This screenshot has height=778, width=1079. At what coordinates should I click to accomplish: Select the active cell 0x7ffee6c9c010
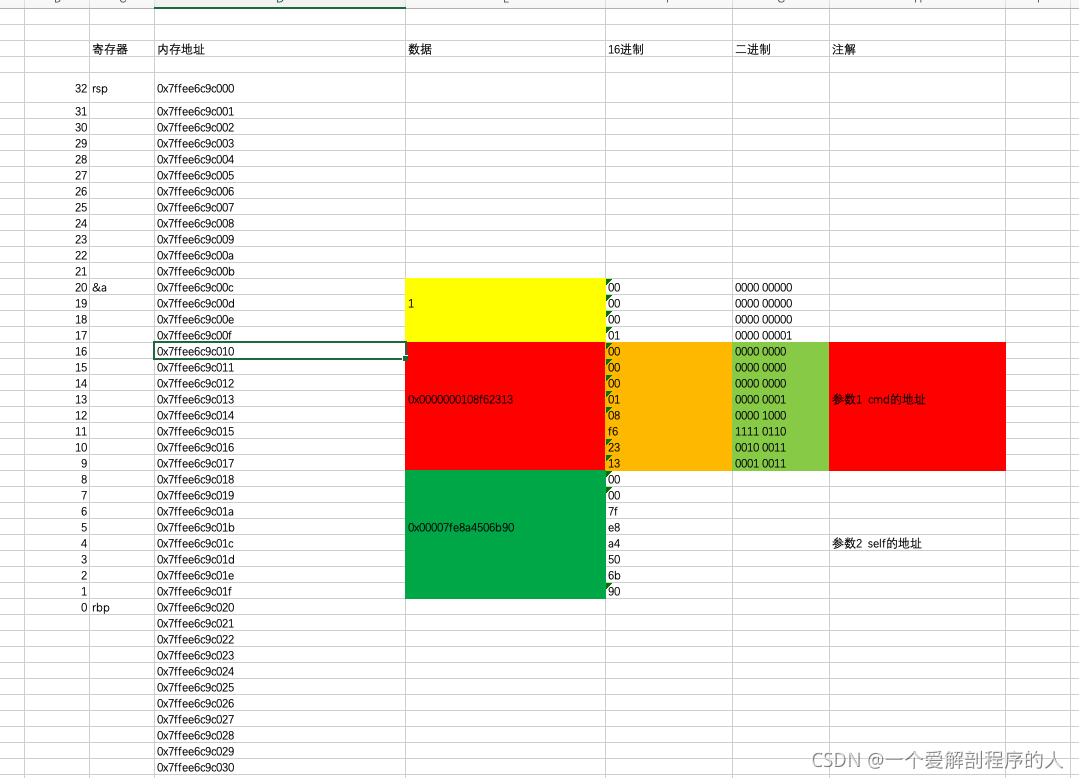coord(280,351)
